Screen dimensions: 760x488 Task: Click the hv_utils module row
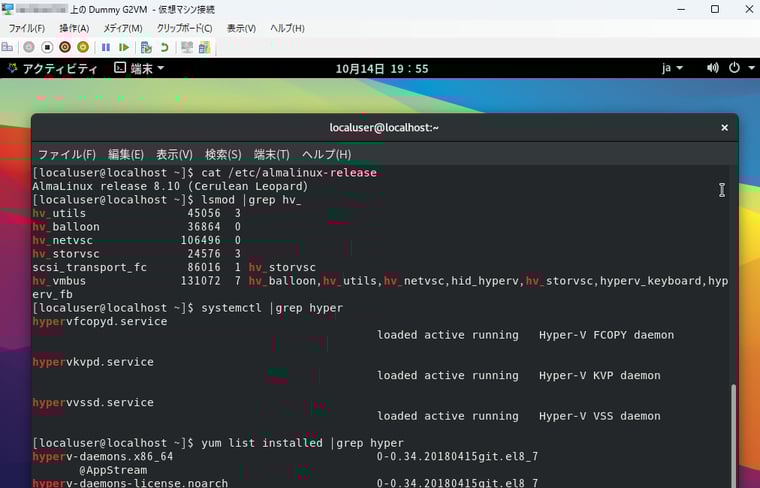click(x=136, y=213)
